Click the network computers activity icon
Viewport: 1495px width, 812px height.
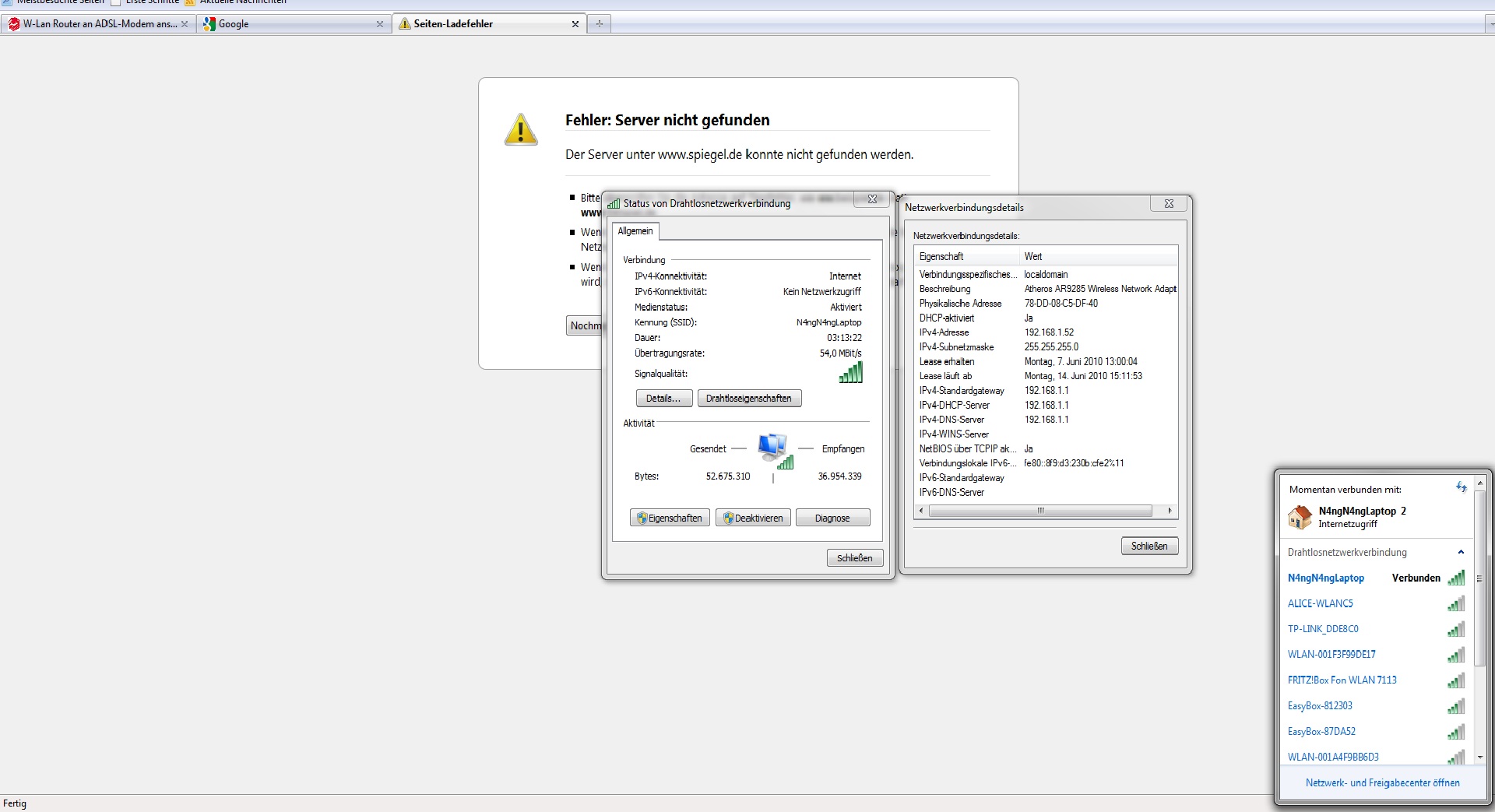coord(774,451)
